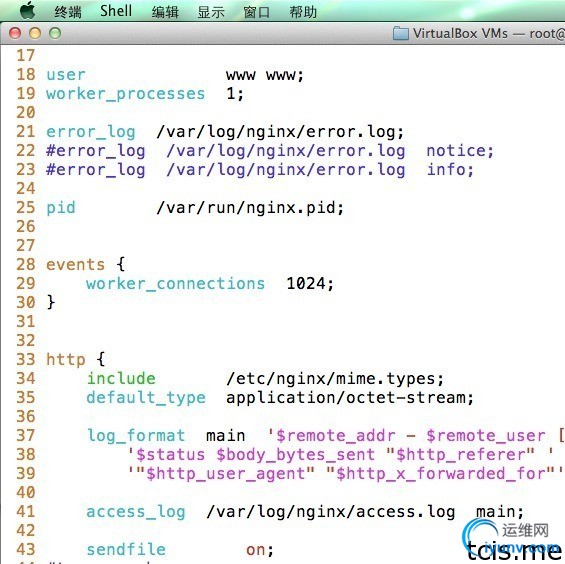Click '$remote_user' on line 37

click(x=486, y=436)
